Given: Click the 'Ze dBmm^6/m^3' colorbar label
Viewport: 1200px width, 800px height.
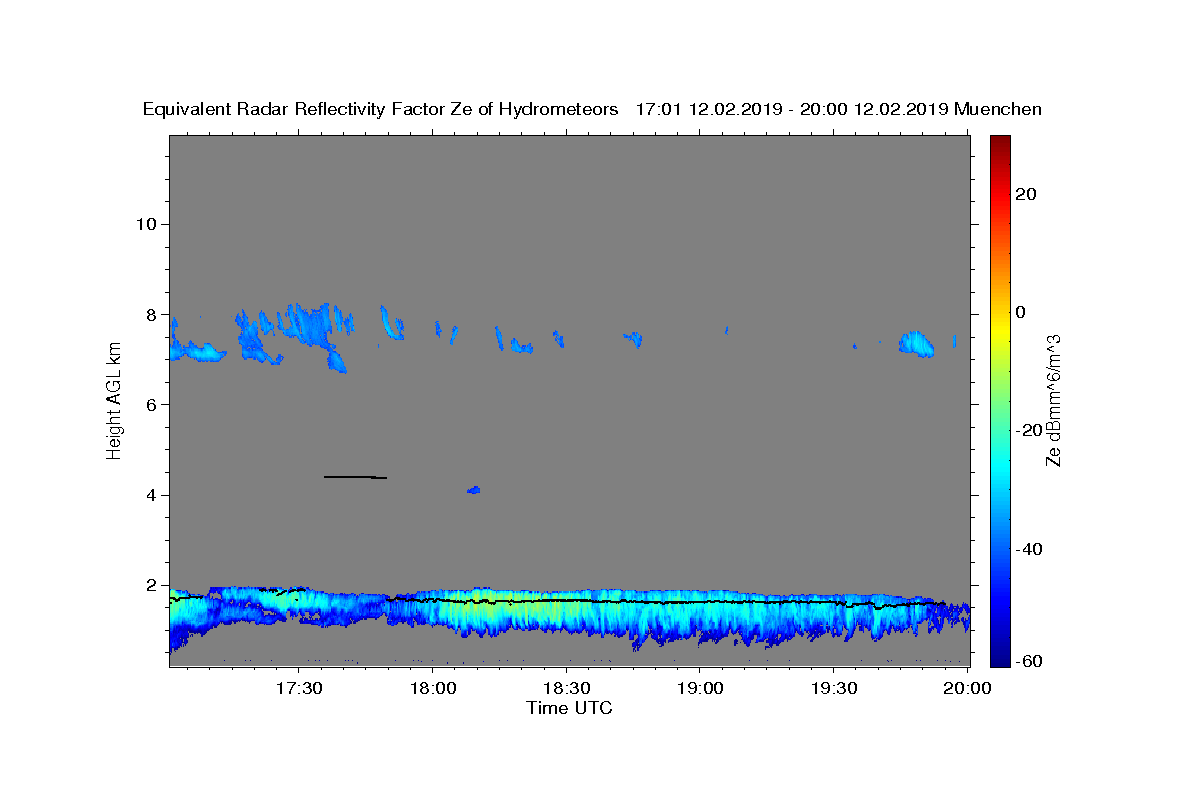Looking at the screenshot, I should [1053, 400].
